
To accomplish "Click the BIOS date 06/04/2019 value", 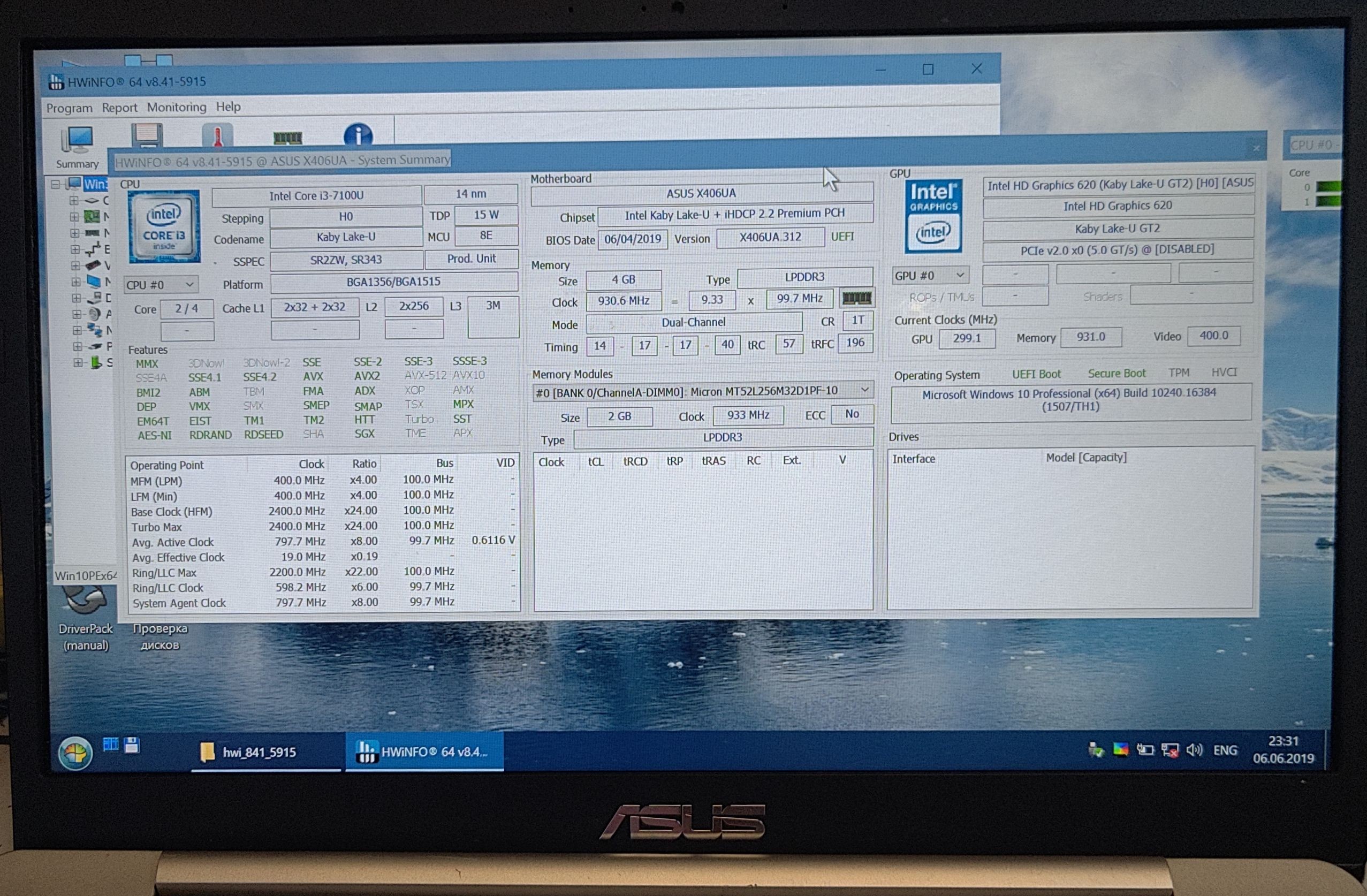I will point(633,239).
